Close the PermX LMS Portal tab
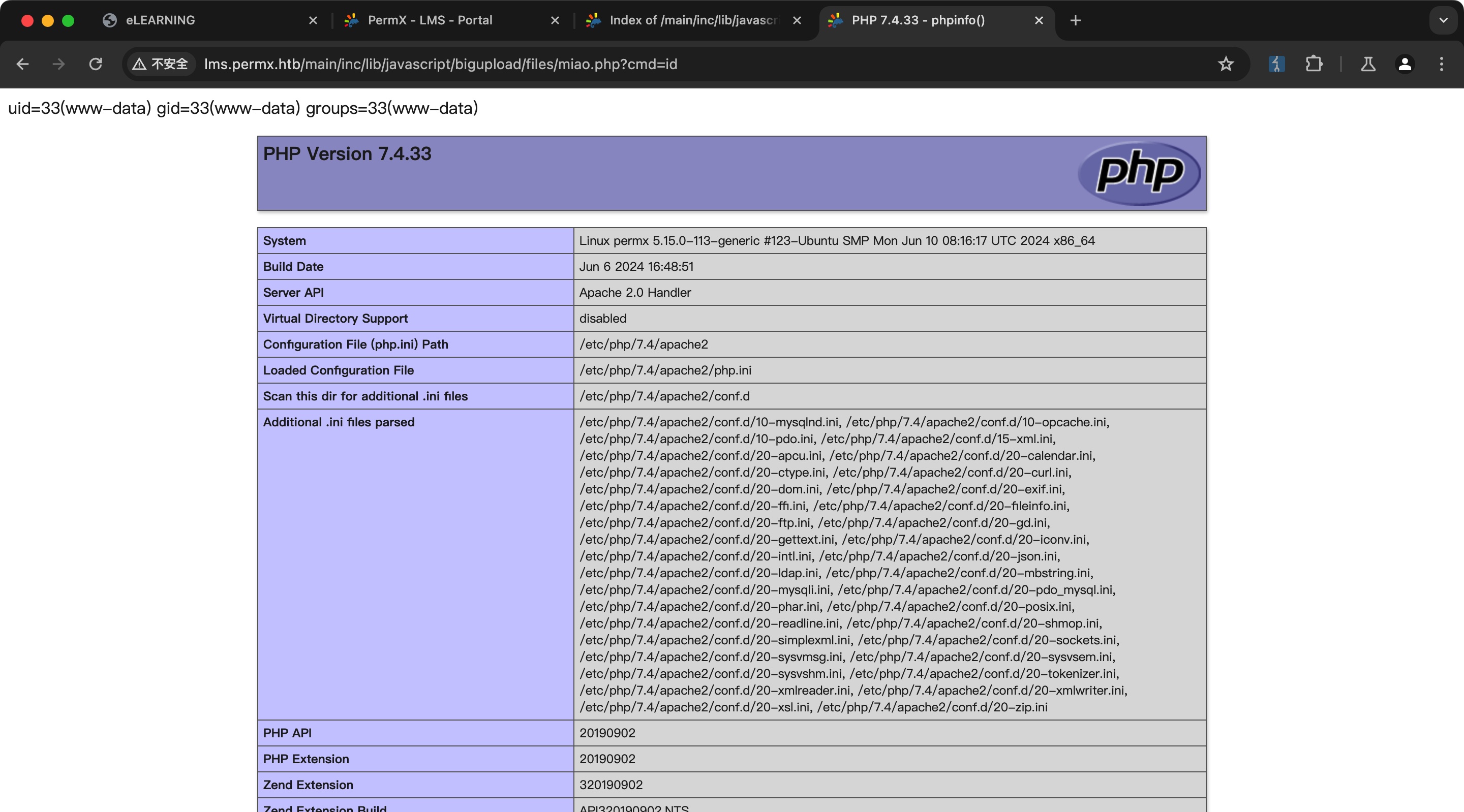1464x812 pixels. pos(555,20)
